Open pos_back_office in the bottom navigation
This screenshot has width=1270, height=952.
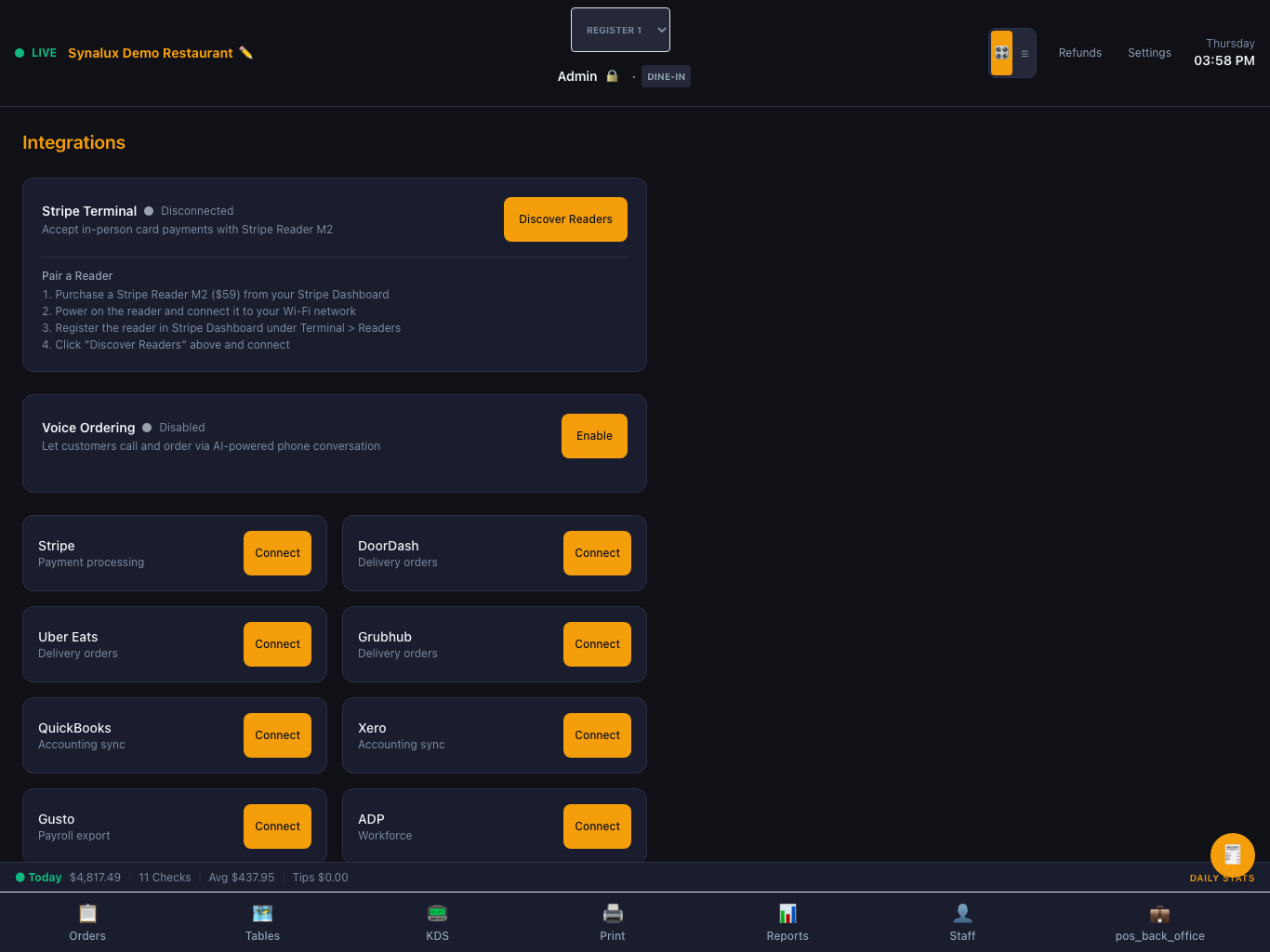1159,922
